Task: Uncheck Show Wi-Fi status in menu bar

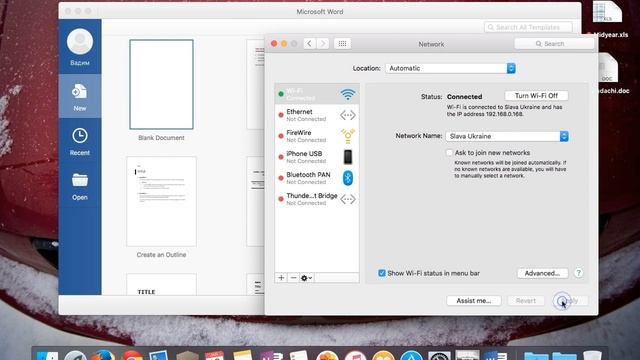Action: pyautogui.click(x=382, y=273)
